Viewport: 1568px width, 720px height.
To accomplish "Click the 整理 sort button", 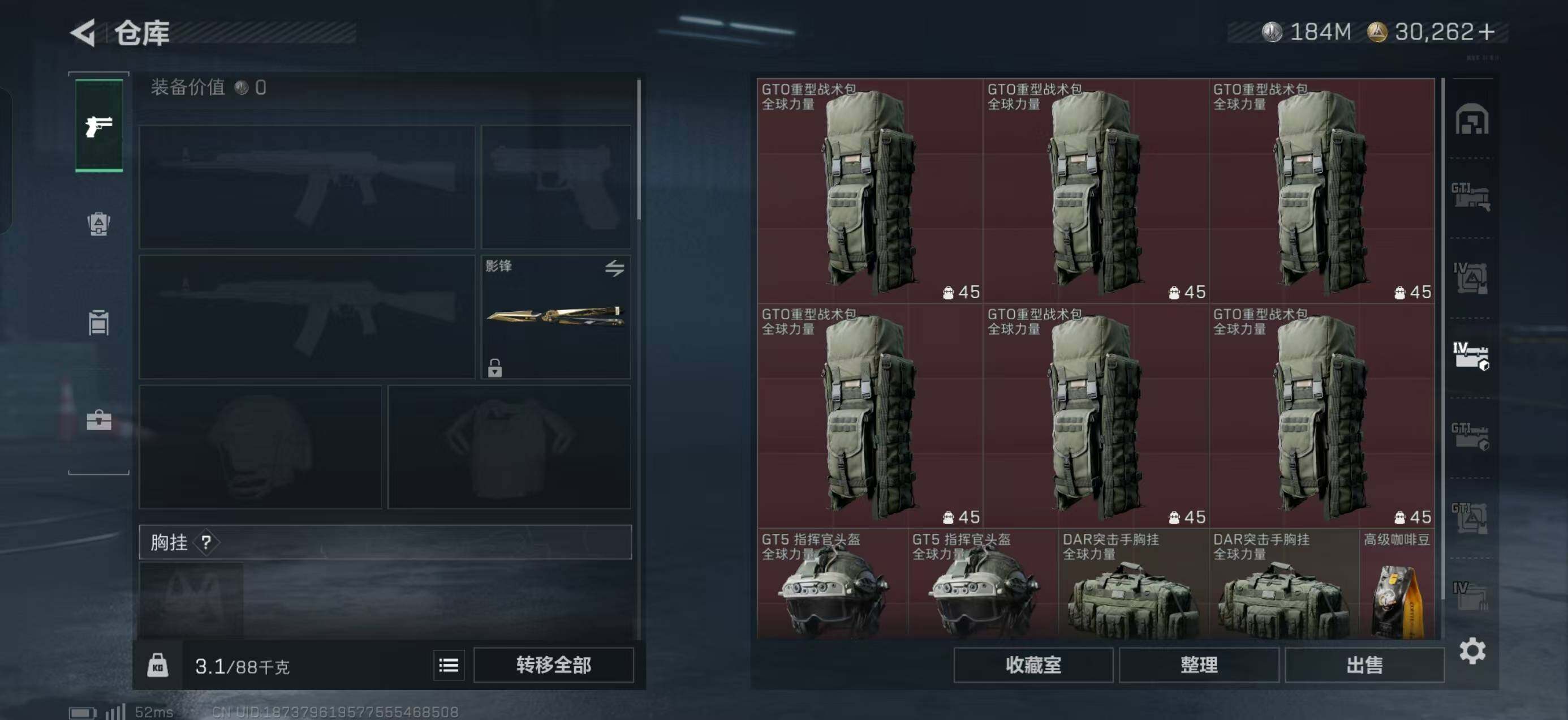I will click(x=1199, y=665).
